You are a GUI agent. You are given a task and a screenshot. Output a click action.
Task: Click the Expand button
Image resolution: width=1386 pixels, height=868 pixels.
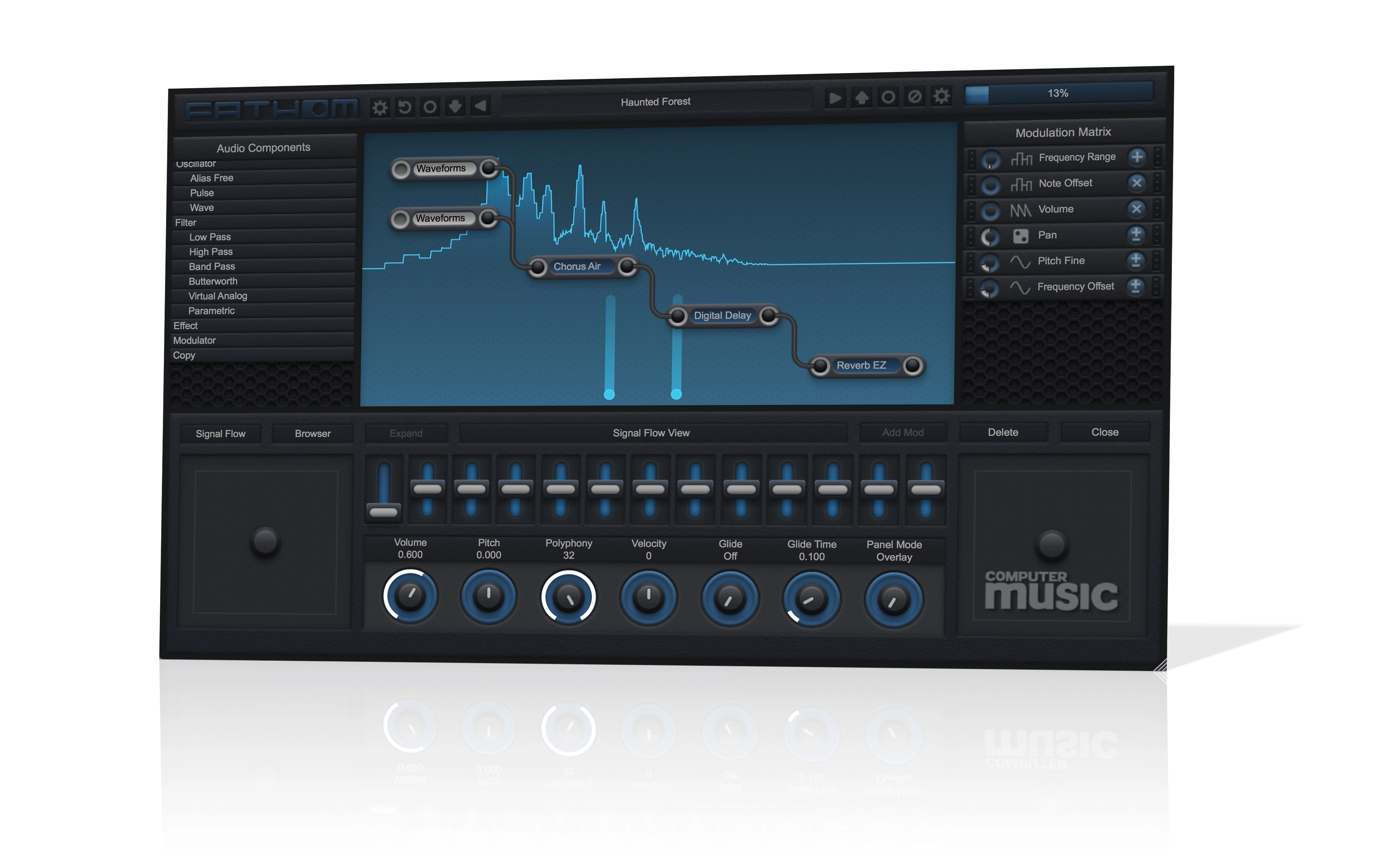pos(406,433)
